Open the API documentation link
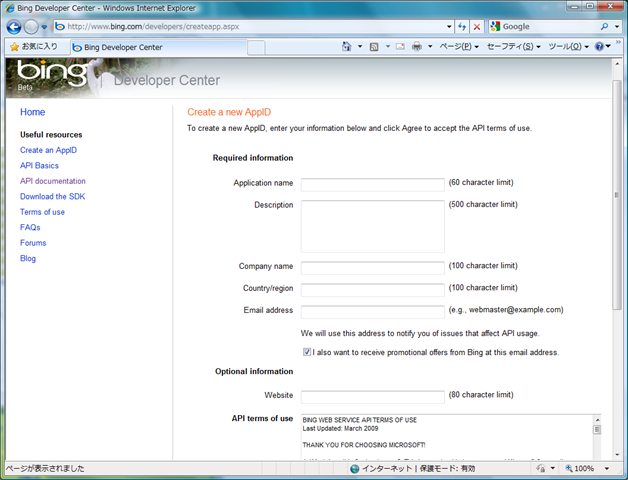Screen dimensions: 628x480 53,181
